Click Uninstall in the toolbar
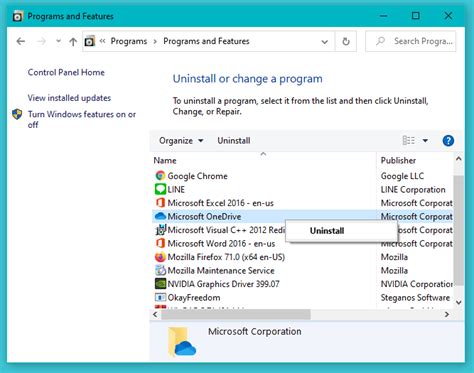Screen dimensions: 474x373 (234, 141)
